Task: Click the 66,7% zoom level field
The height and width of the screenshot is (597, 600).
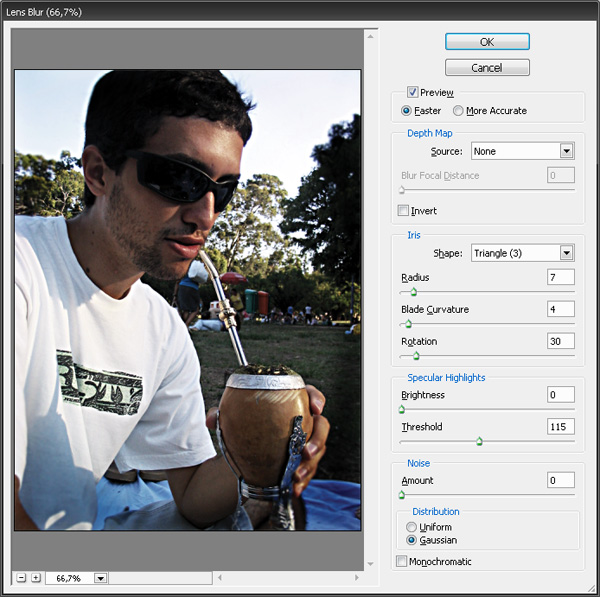Action: coord(69,578)
